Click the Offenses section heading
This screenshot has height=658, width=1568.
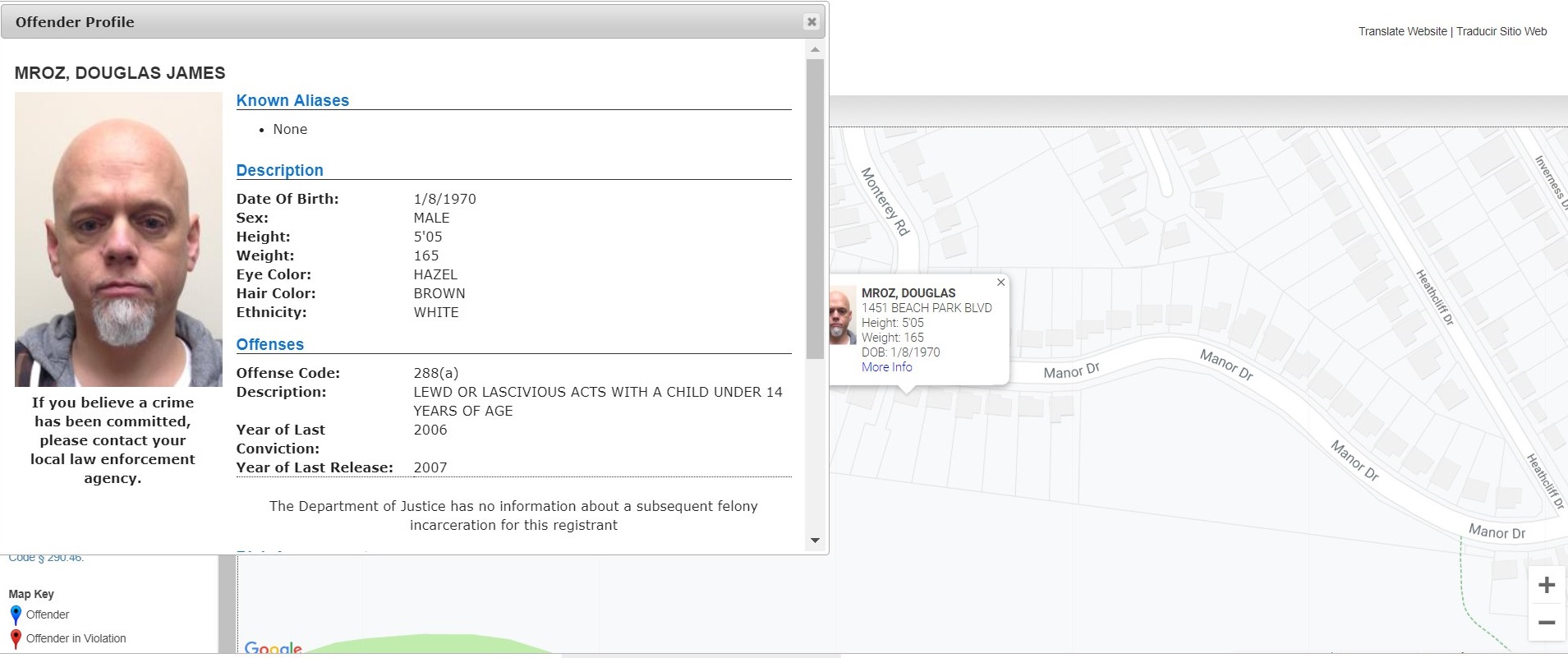coord(270,344)
